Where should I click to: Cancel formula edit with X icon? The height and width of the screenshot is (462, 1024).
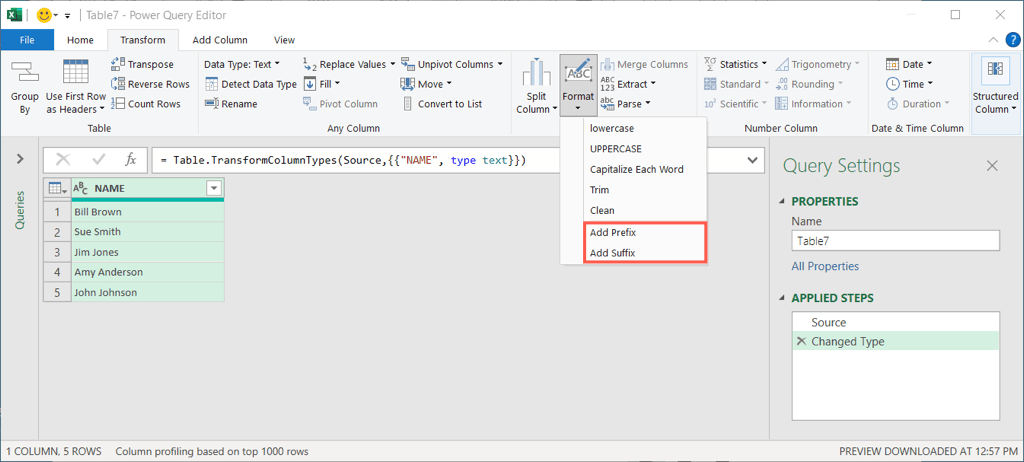tap(63, 159)
